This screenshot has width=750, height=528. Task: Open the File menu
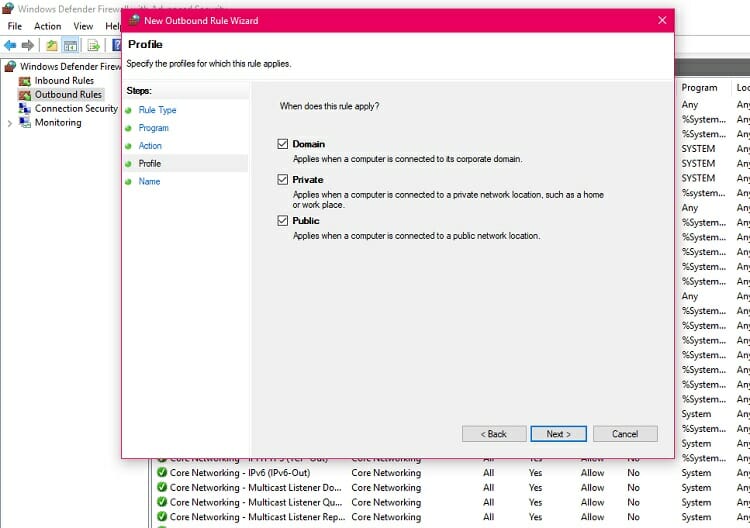tap(15, 26)
